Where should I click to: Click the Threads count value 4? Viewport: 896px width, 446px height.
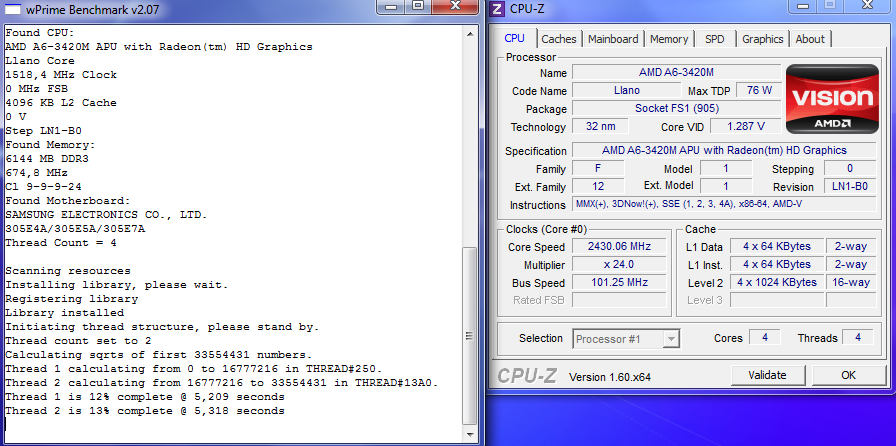coord(858,337)
